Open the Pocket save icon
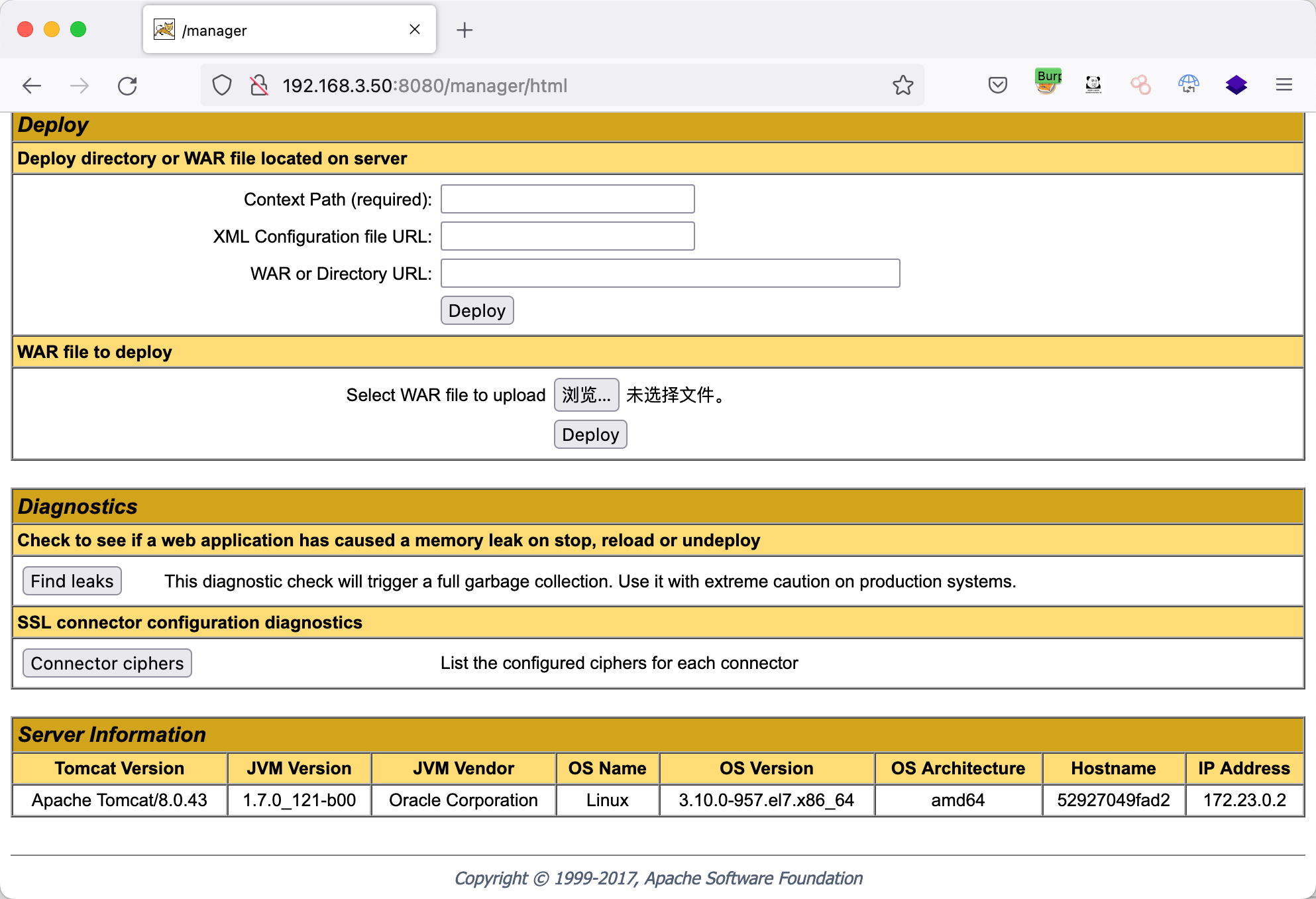Image resolution: width=1316 pixels, height=899 pixels. (x=997, y=85)
